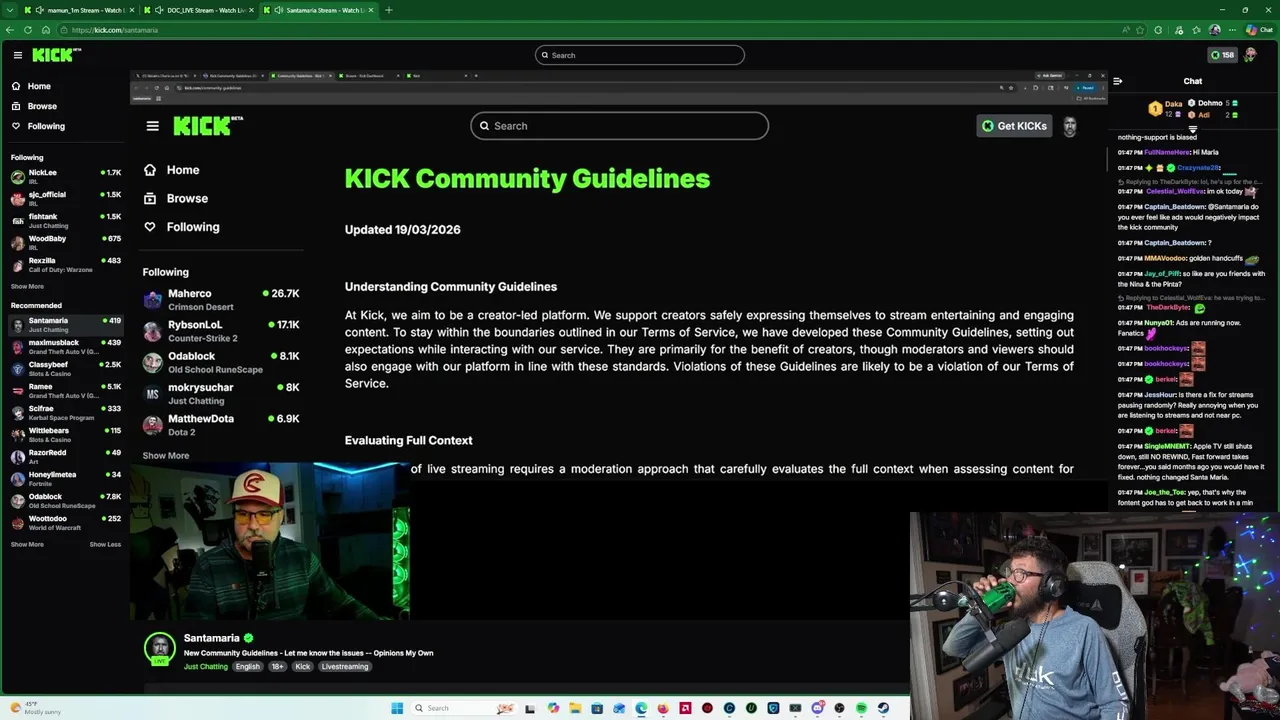1280x720 pixels.
Task: Open Classybeef recommended channel
Action: (65, 368)
